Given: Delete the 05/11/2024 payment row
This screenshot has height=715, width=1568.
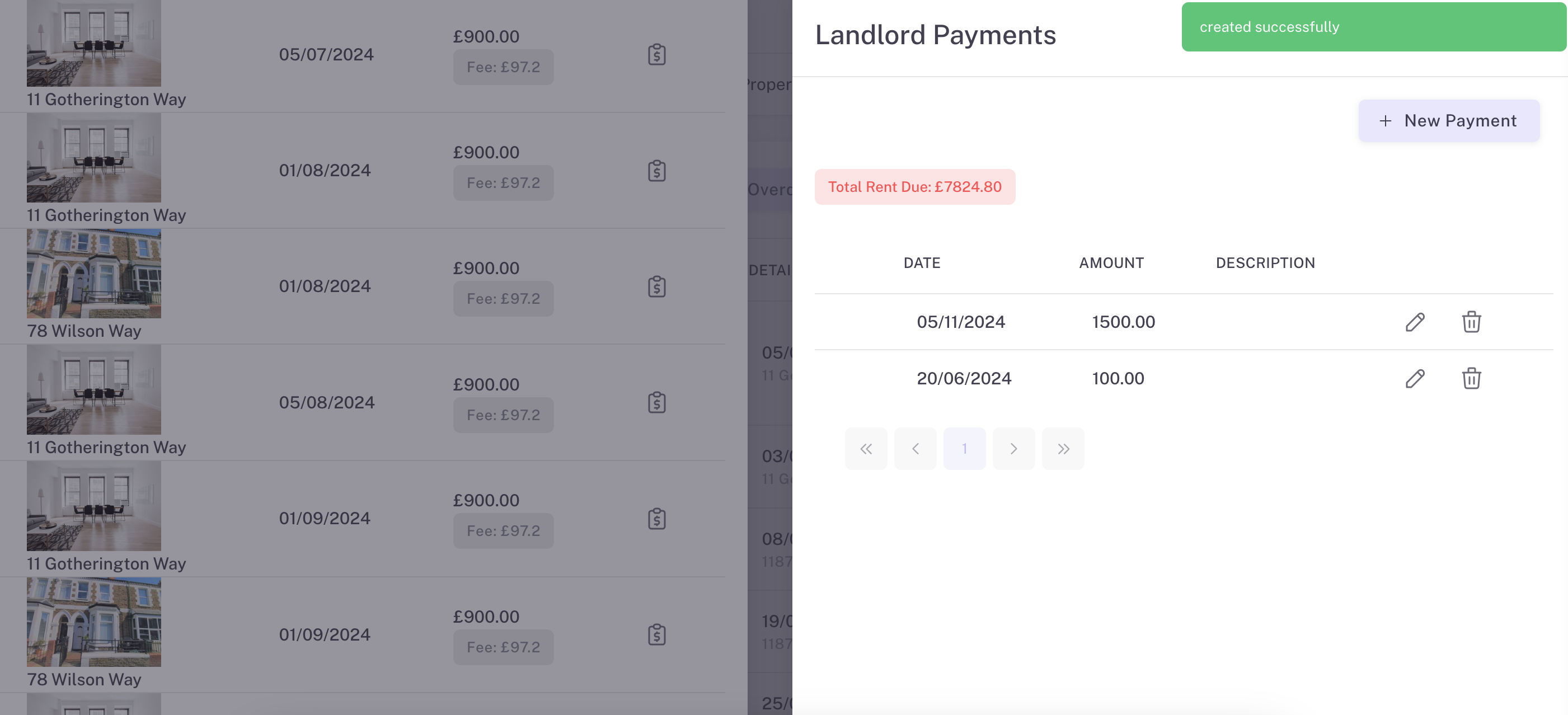Looking at the screenshot, I should pos(1471,322).
